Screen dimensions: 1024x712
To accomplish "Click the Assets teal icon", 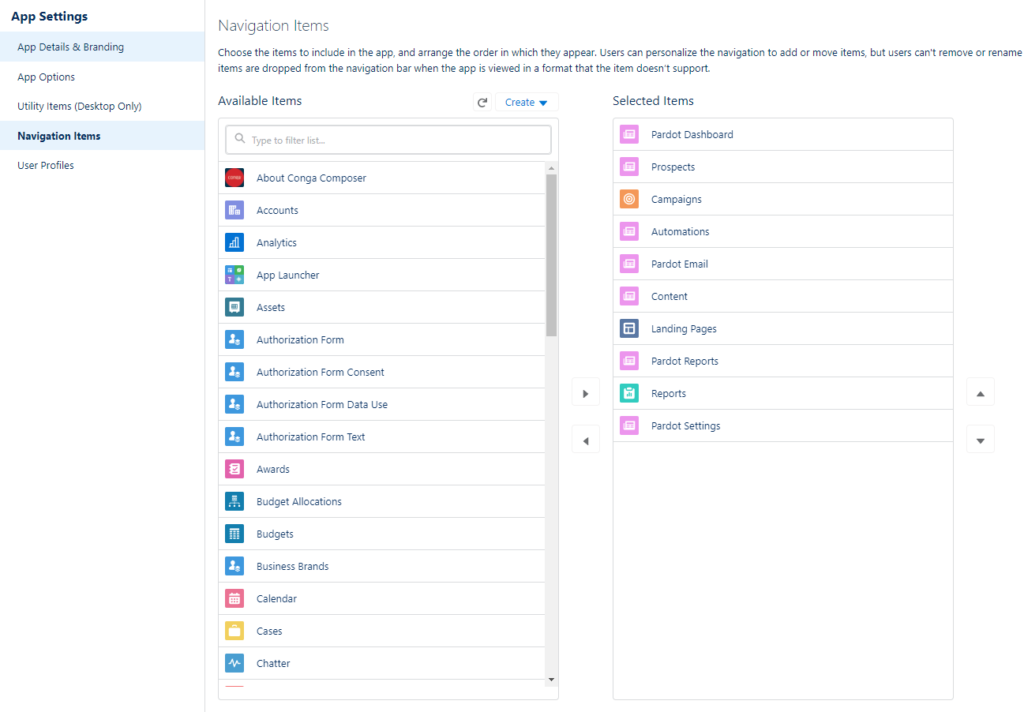I will (234, 307).
